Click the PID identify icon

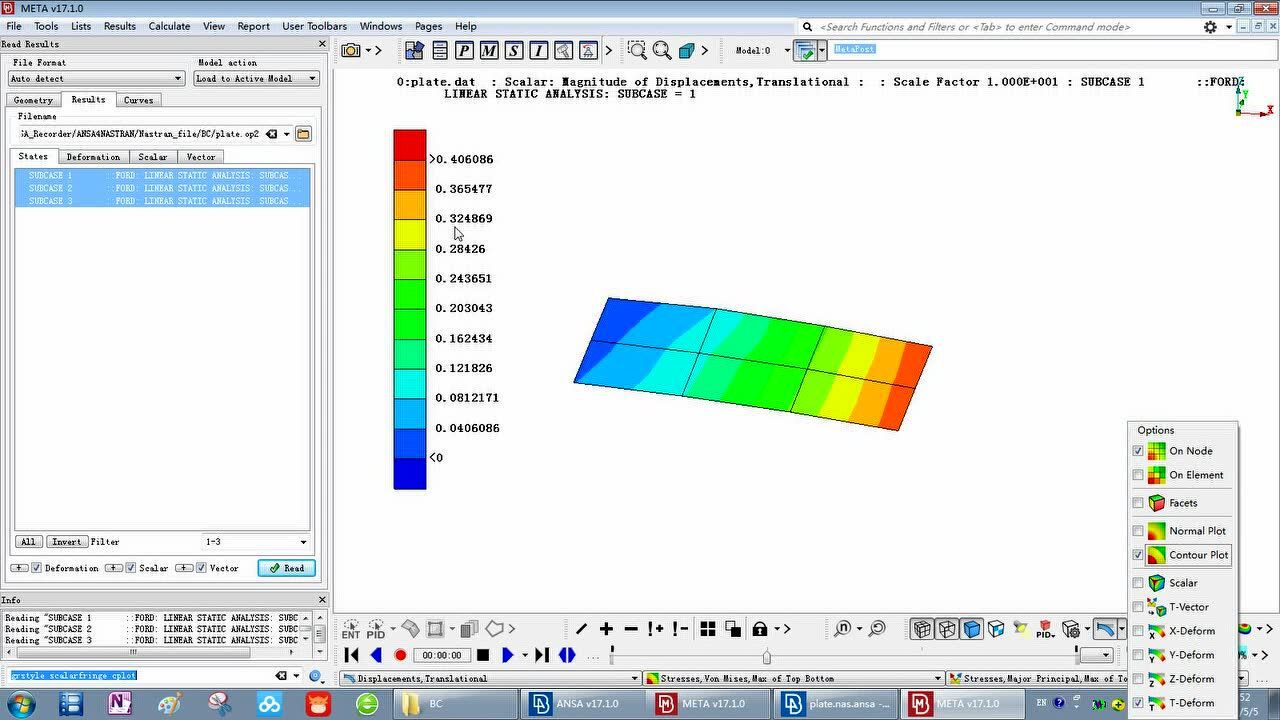tap(376, 629)
